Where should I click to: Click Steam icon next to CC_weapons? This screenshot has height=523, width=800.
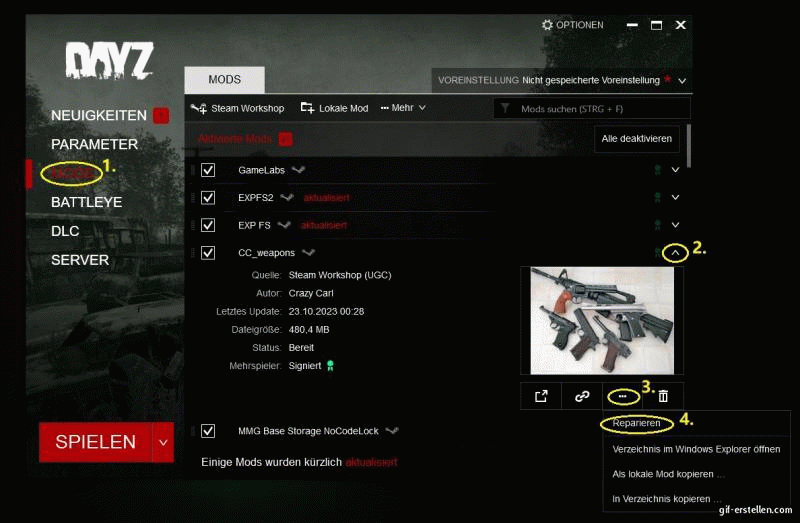(x=308, y=253)
